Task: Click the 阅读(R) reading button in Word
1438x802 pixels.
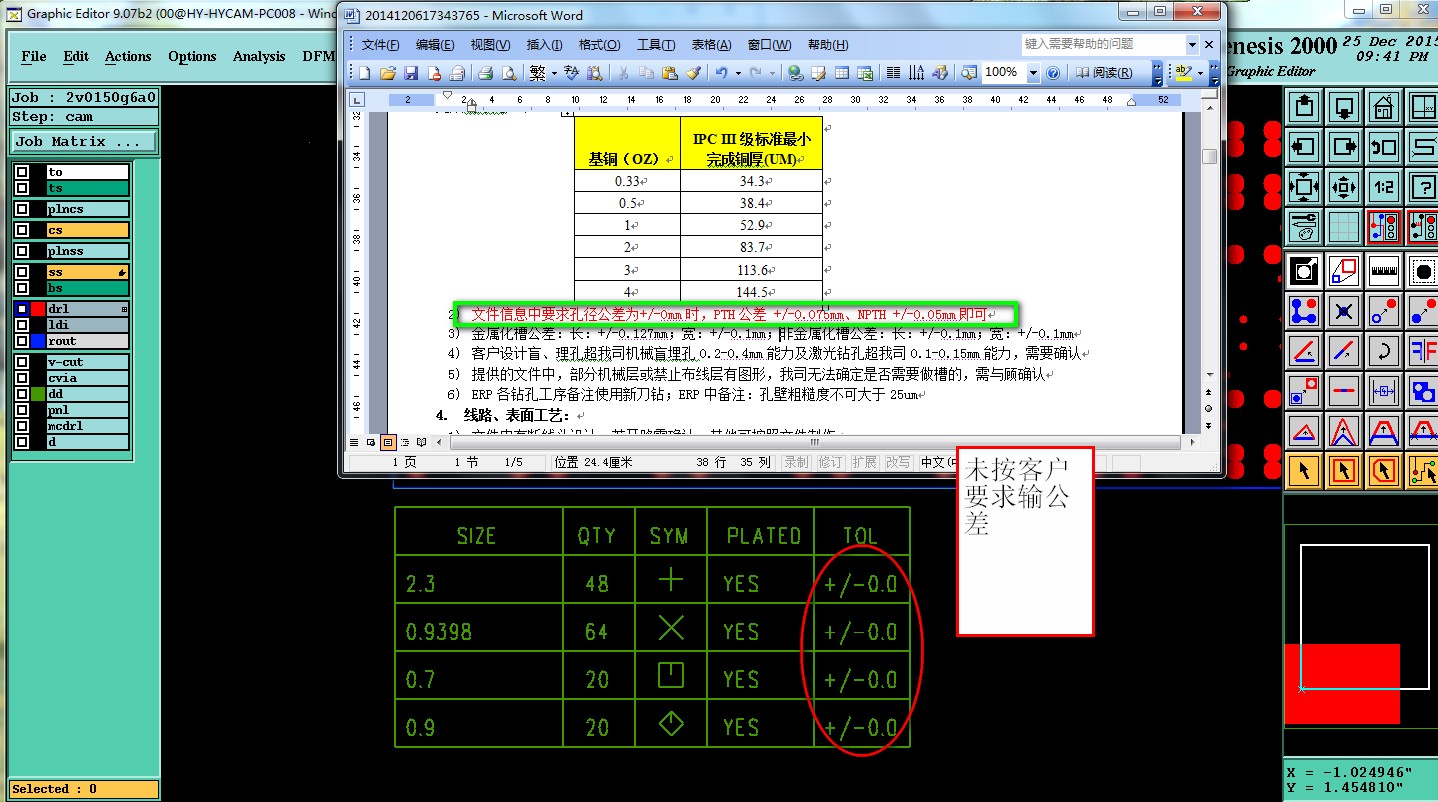Action: tap(1104, 73)
